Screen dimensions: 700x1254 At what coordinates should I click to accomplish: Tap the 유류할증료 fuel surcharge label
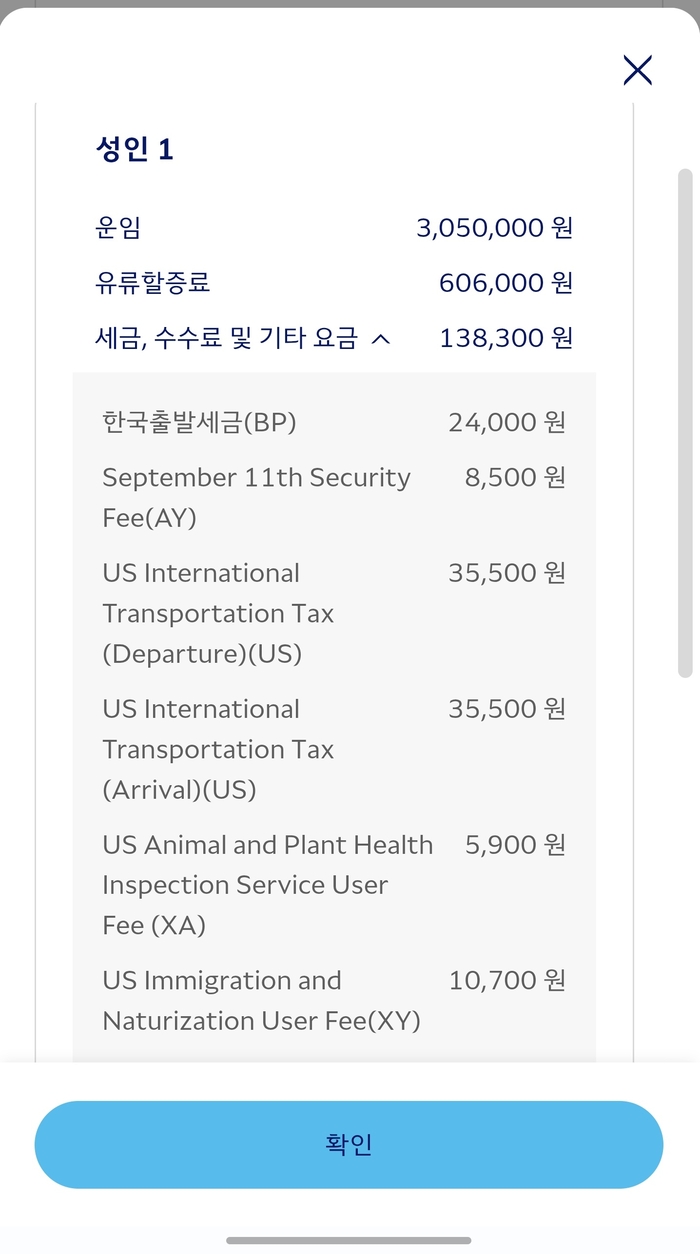152,283
